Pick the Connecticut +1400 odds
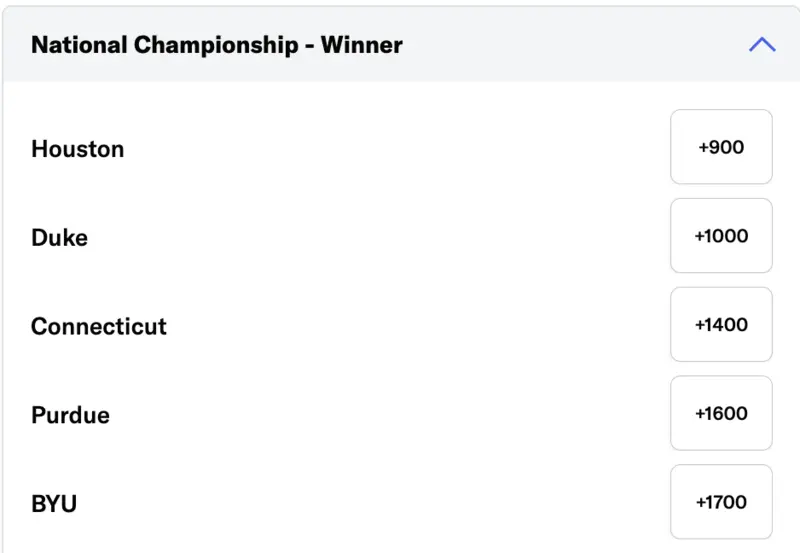The width and height of the screenshot is (800, 553). [x=721, y=325]
